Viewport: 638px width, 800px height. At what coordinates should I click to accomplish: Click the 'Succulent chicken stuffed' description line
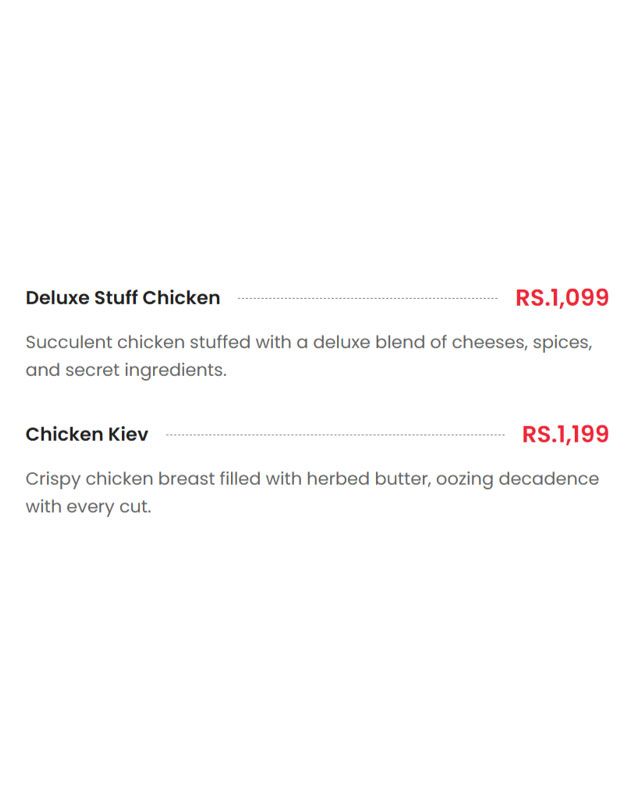309,342
